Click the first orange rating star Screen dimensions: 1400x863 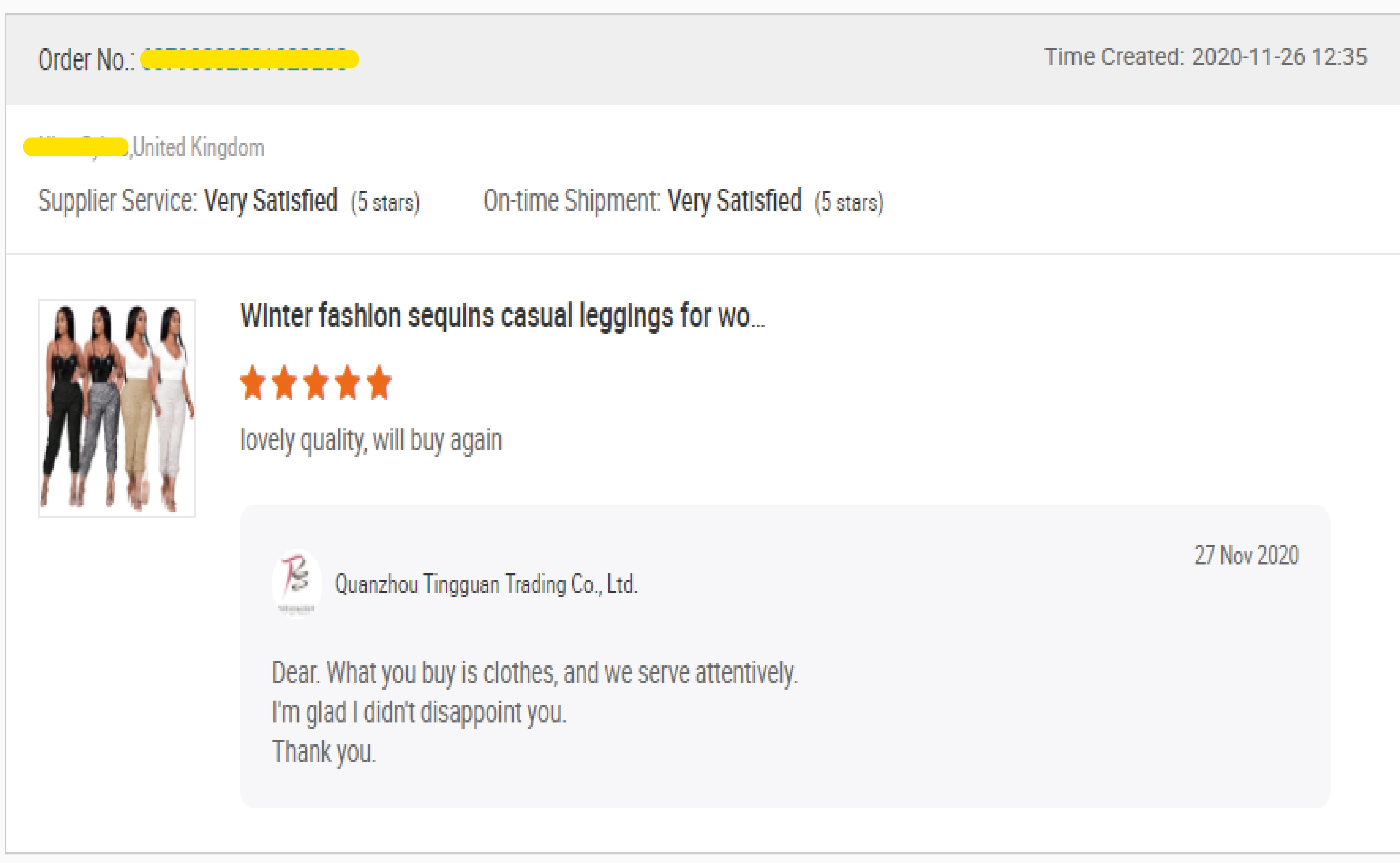tap(253, 383)
